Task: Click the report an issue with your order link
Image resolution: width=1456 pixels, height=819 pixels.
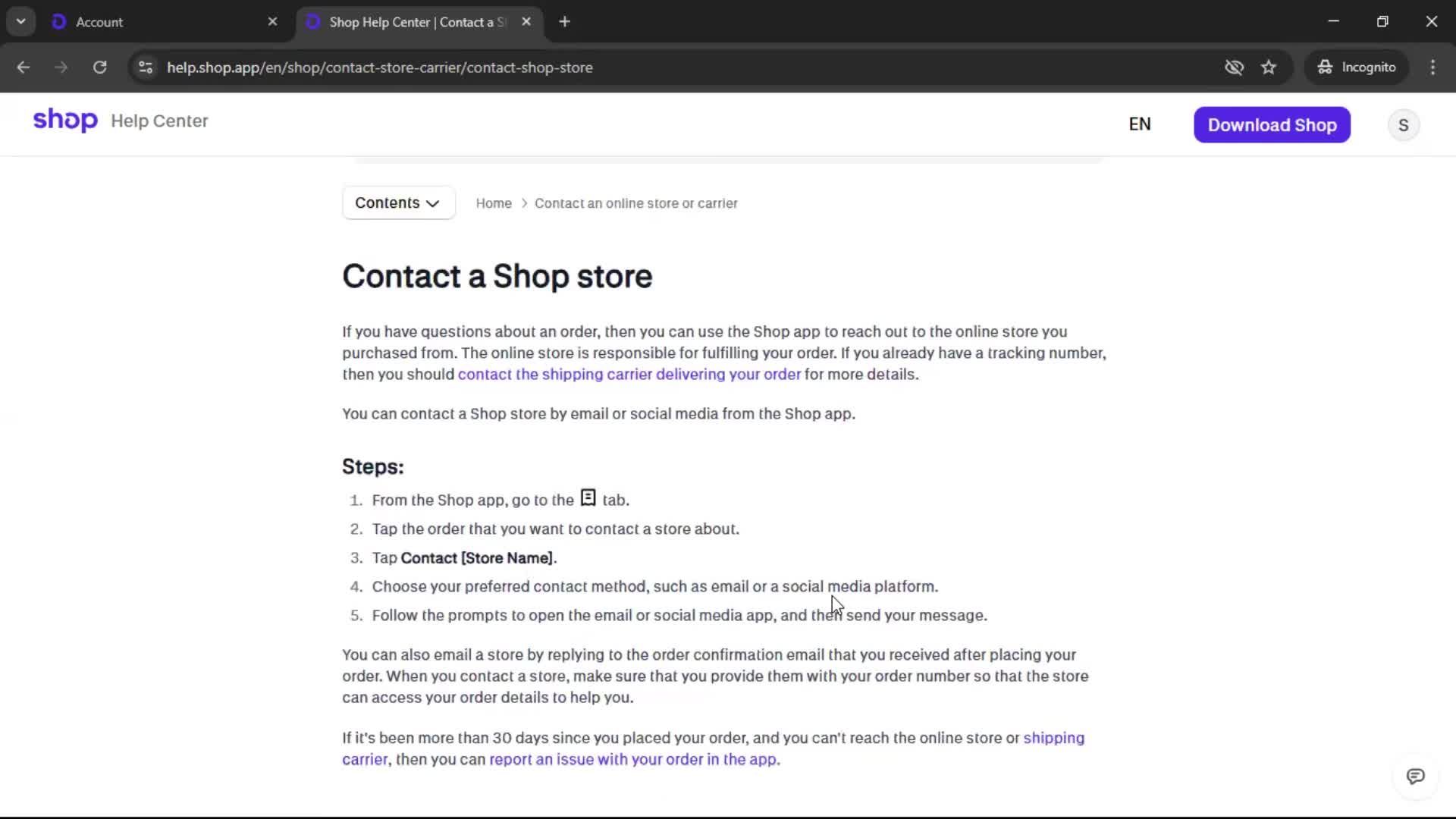Action: click(634, 760)
